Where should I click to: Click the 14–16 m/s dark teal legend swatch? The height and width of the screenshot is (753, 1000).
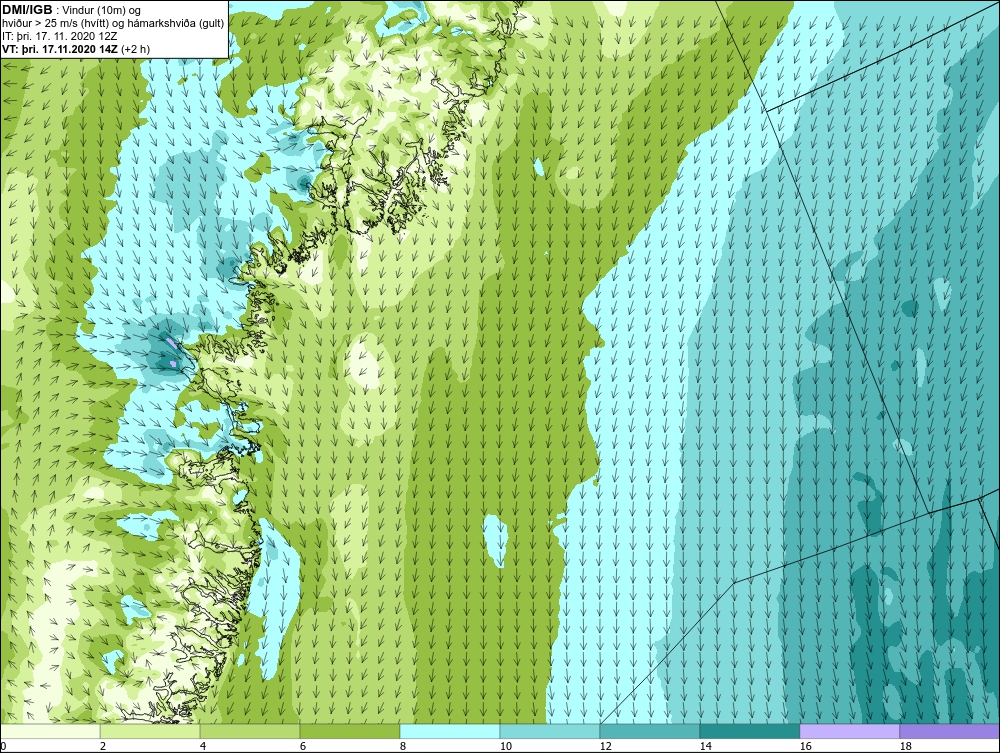coord(750,731)
